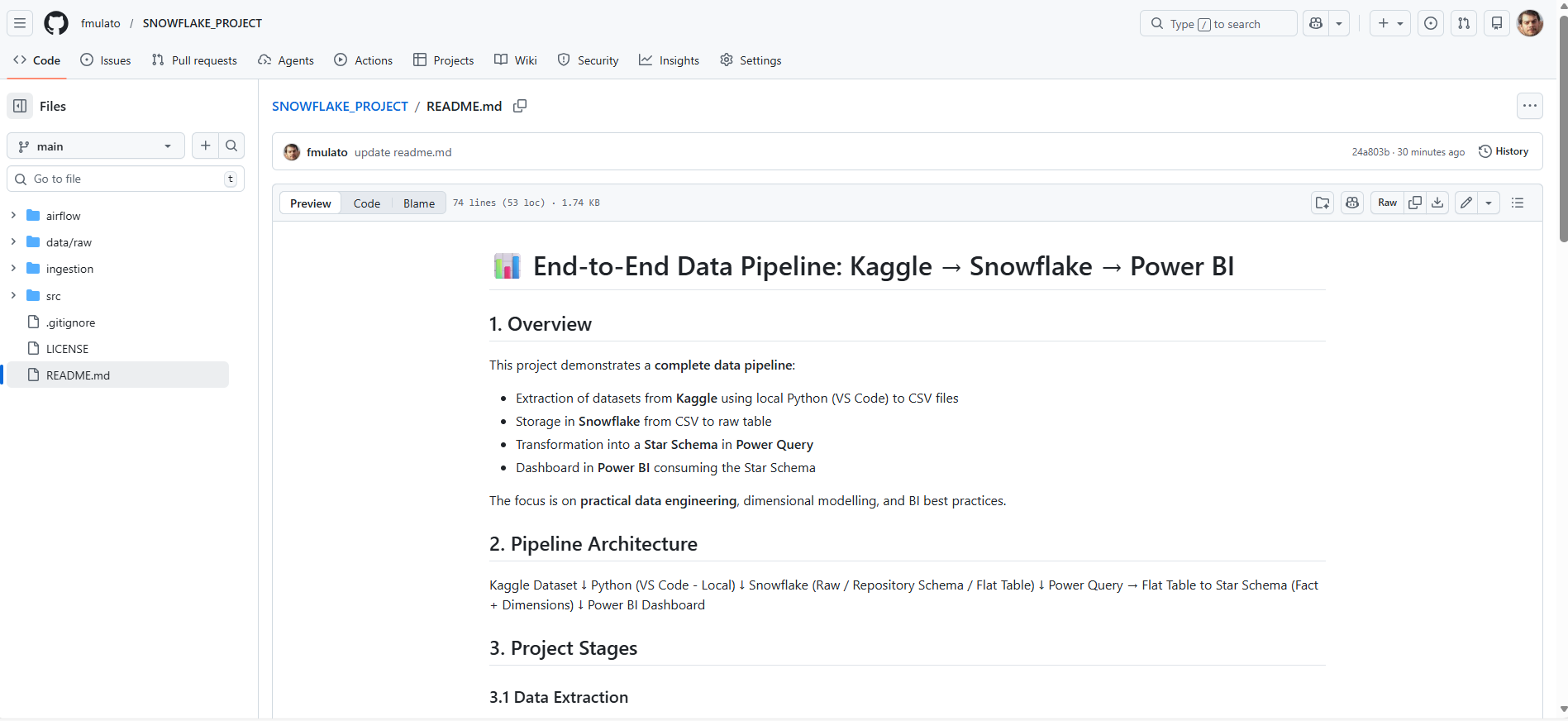
Task: Open the repository Settings tab
Action: coord(751,60)
